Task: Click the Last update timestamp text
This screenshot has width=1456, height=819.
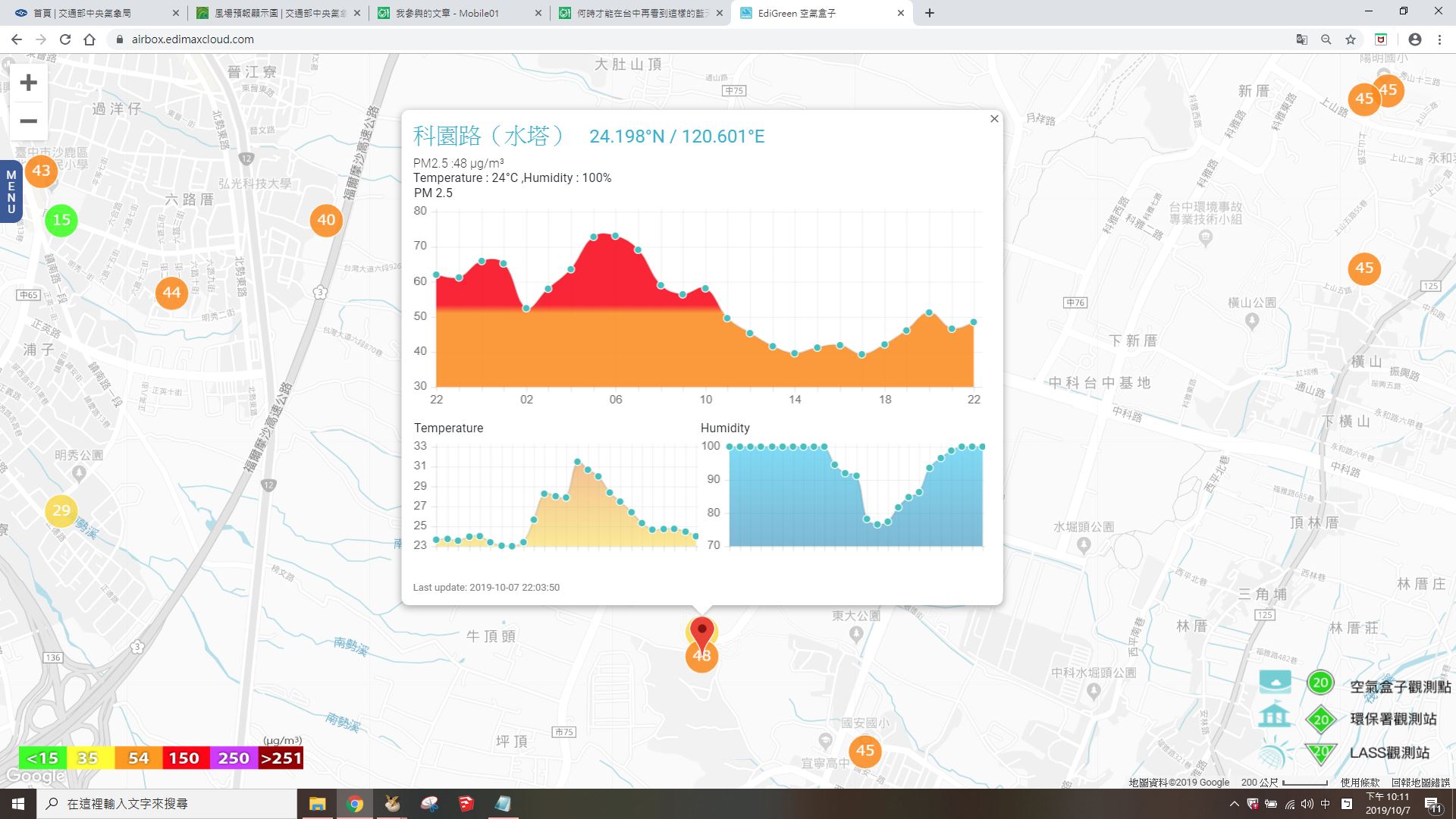Action: tap(486, 588)
